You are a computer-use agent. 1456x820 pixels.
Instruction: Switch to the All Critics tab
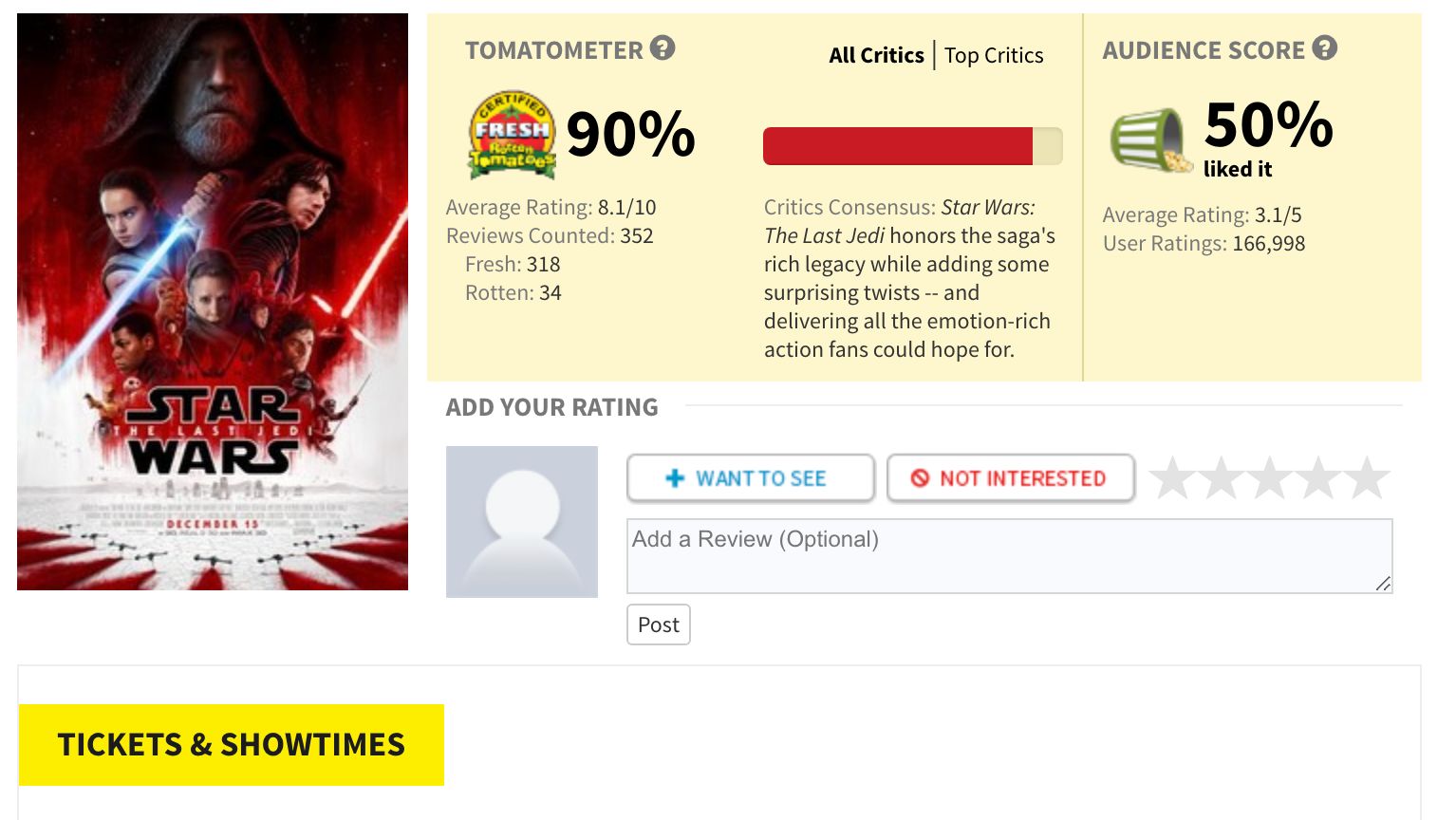point(876,56)
